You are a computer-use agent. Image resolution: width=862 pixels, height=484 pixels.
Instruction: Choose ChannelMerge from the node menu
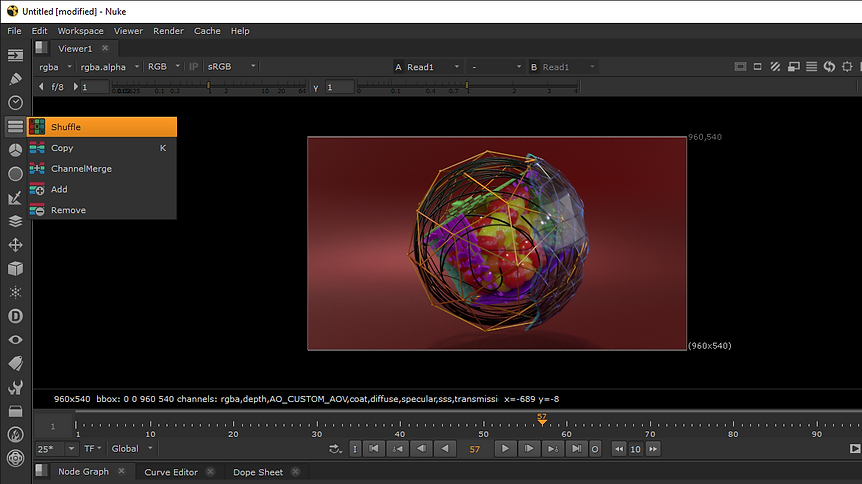point(102,169)
